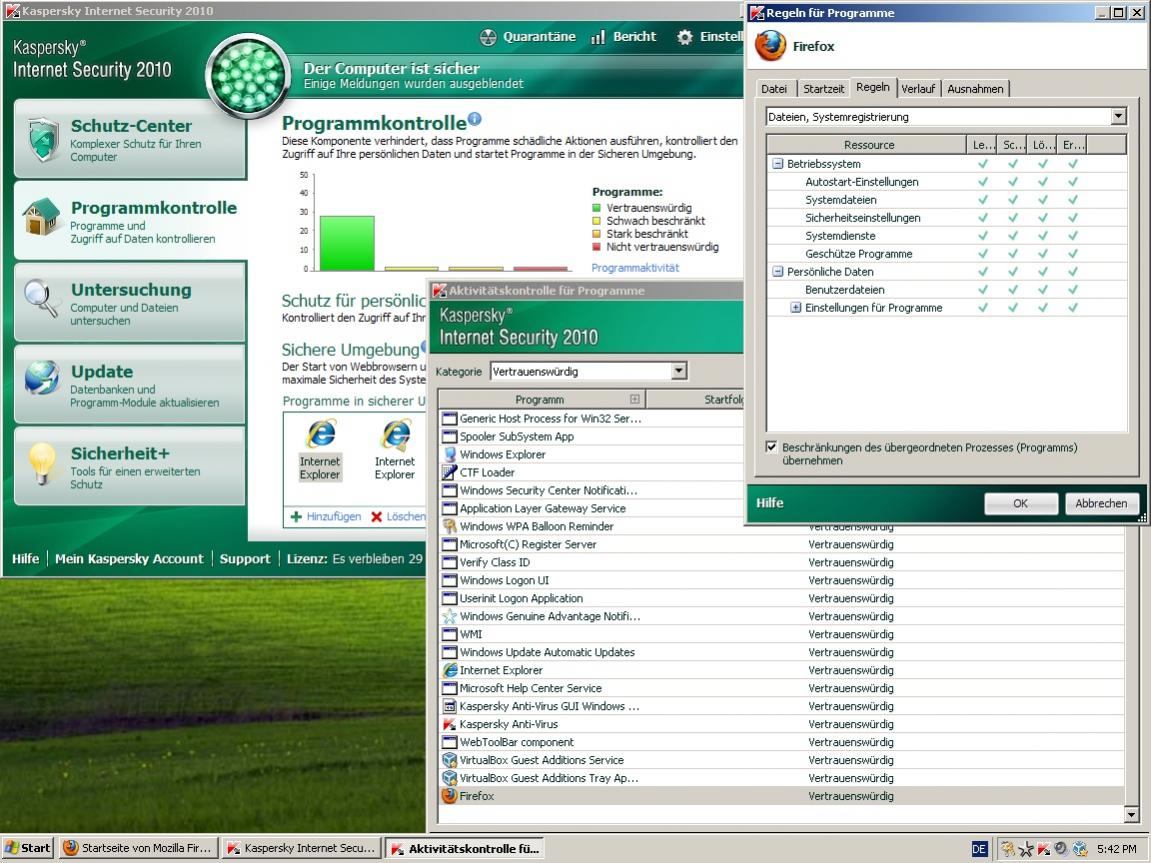Viewport: 1151px width, 863px height.
Task: Click the CTF Loader pen icon
Action: click(449, 473)
